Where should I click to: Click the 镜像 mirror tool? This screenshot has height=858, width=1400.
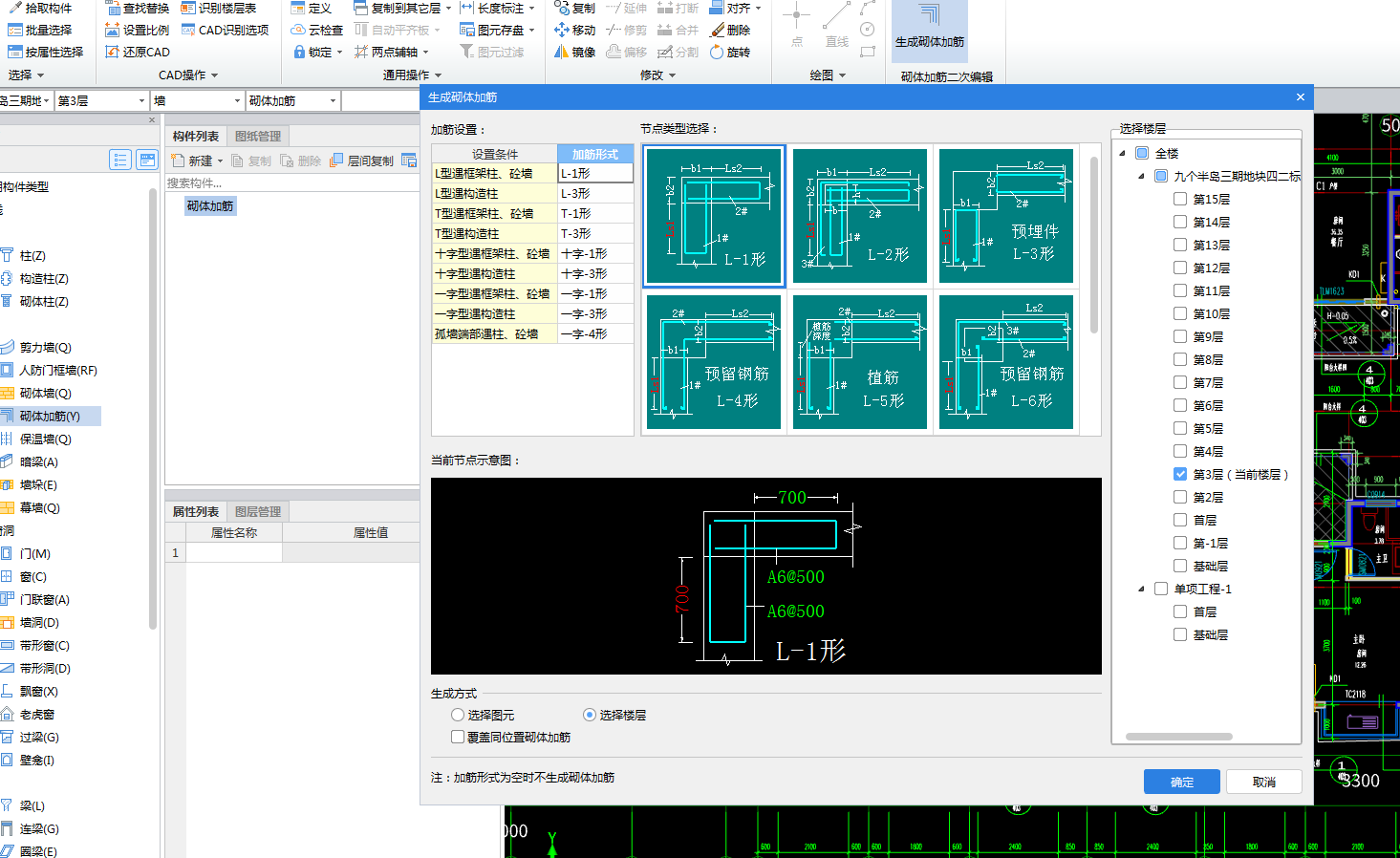[574, 52]
